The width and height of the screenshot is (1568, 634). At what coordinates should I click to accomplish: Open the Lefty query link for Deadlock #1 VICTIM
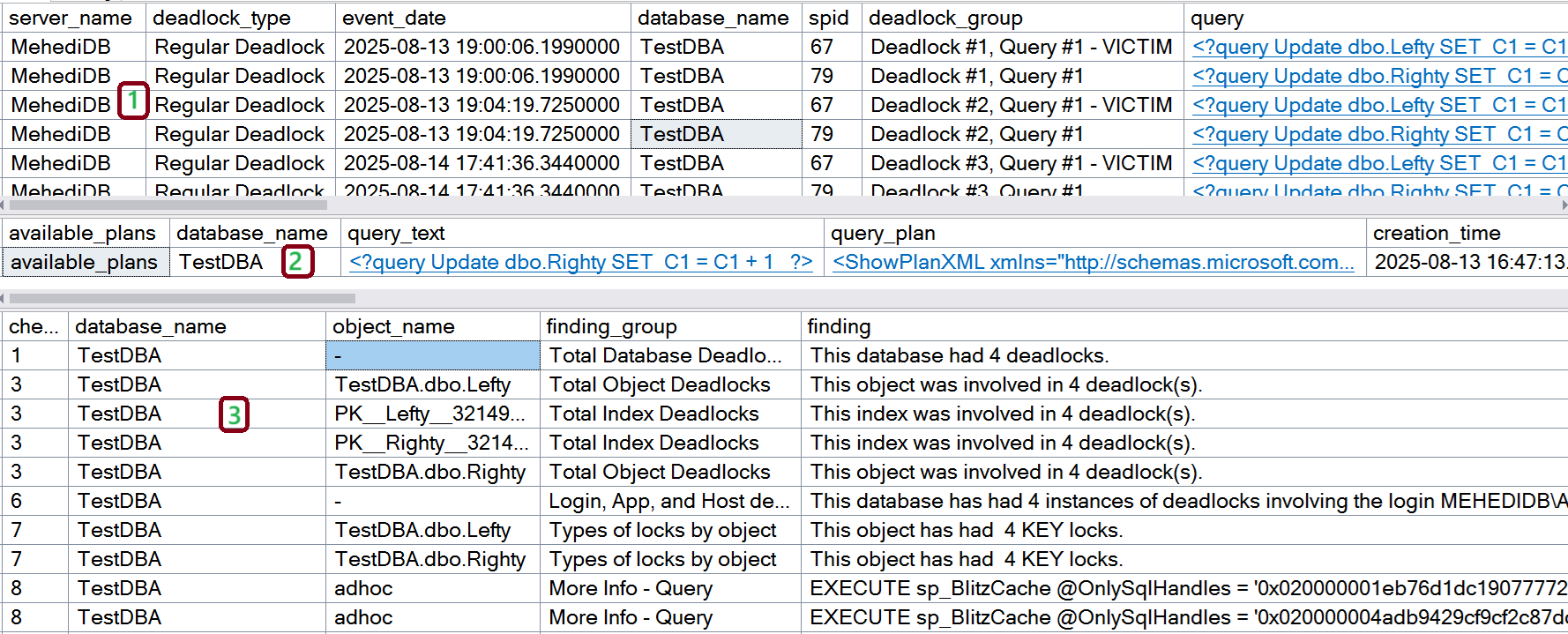(1378, 47)
